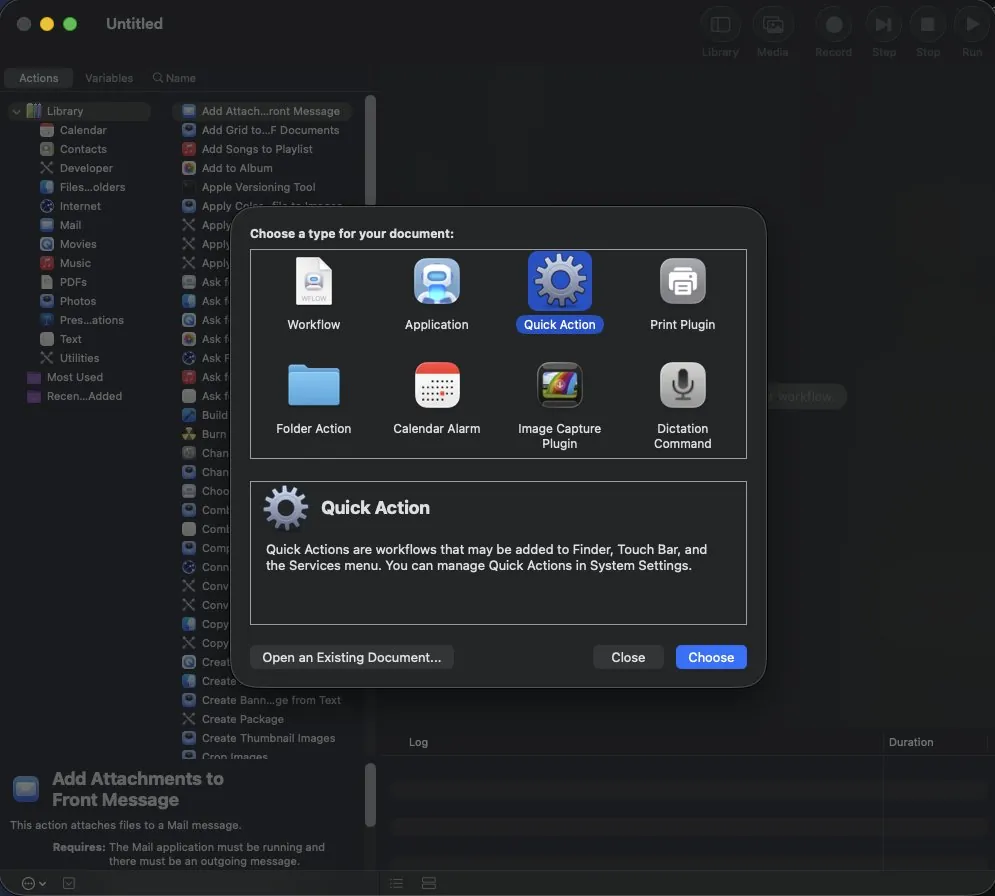Click the Duration column header
The width and height of the screenshot is (995, 896).
tap(911, 742)
